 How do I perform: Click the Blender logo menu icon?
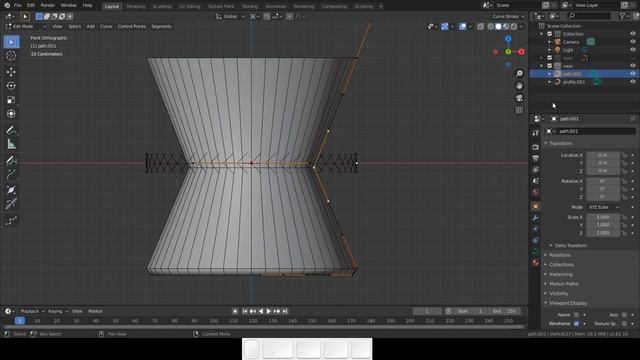tap(7, 6)
